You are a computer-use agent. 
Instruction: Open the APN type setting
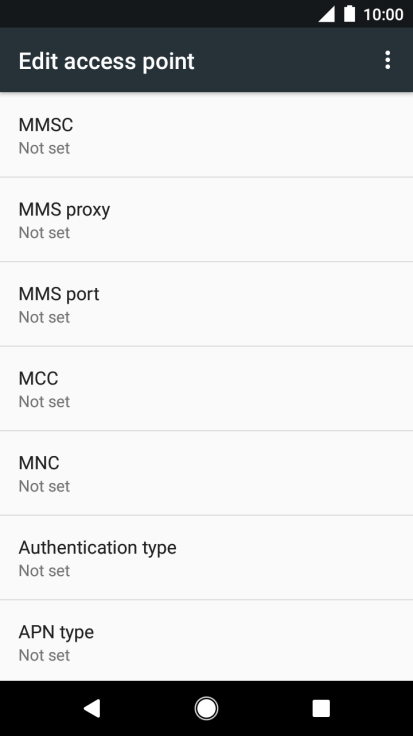click(206, 641)
